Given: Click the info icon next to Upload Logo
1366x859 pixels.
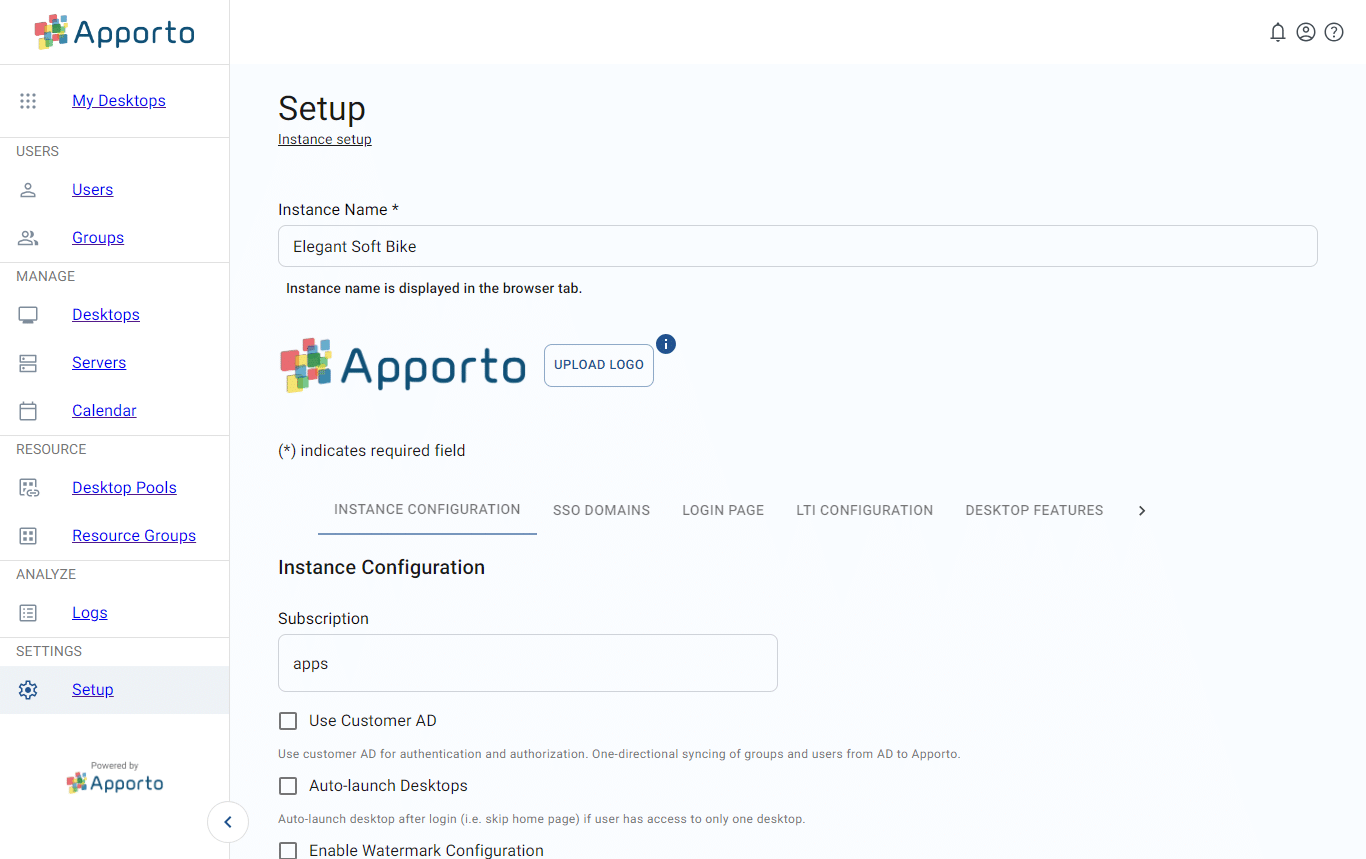Looking at the screenshot, I should (666, 343).
